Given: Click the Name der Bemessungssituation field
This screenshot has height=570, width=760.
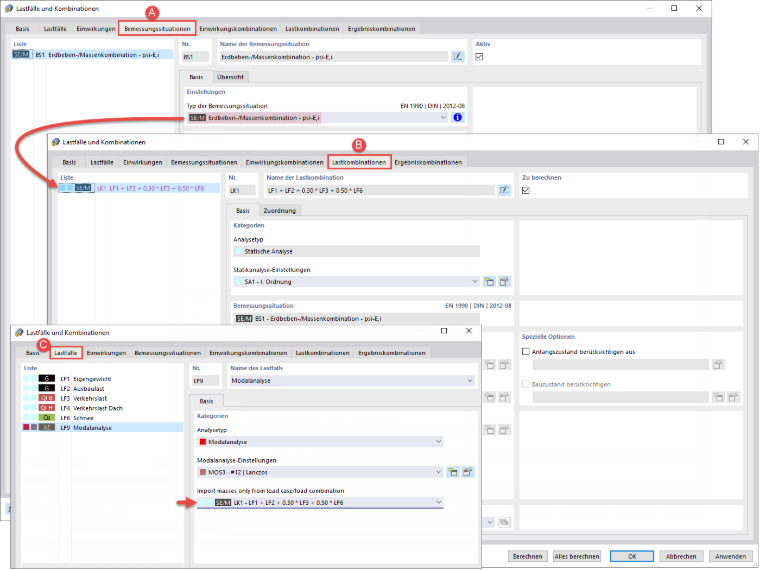Looking at the screenshot, I should 333,57.
